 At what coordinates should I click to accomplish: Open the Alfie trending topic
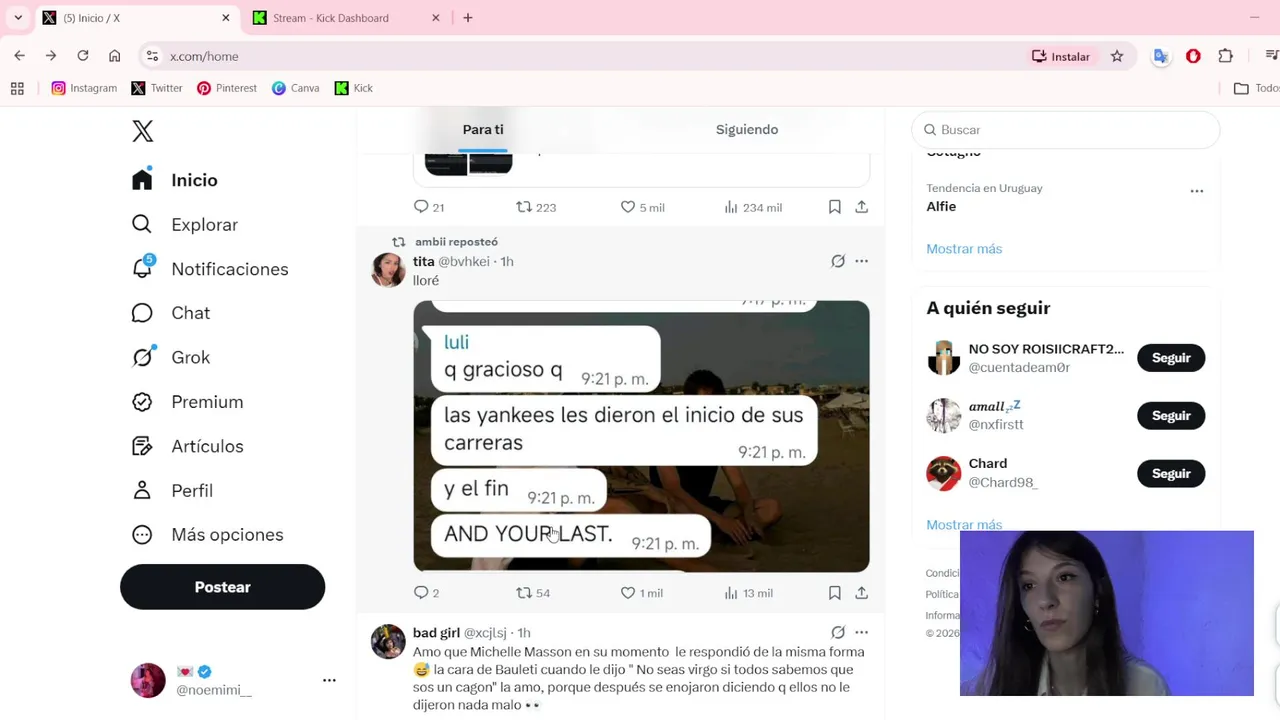941,206
